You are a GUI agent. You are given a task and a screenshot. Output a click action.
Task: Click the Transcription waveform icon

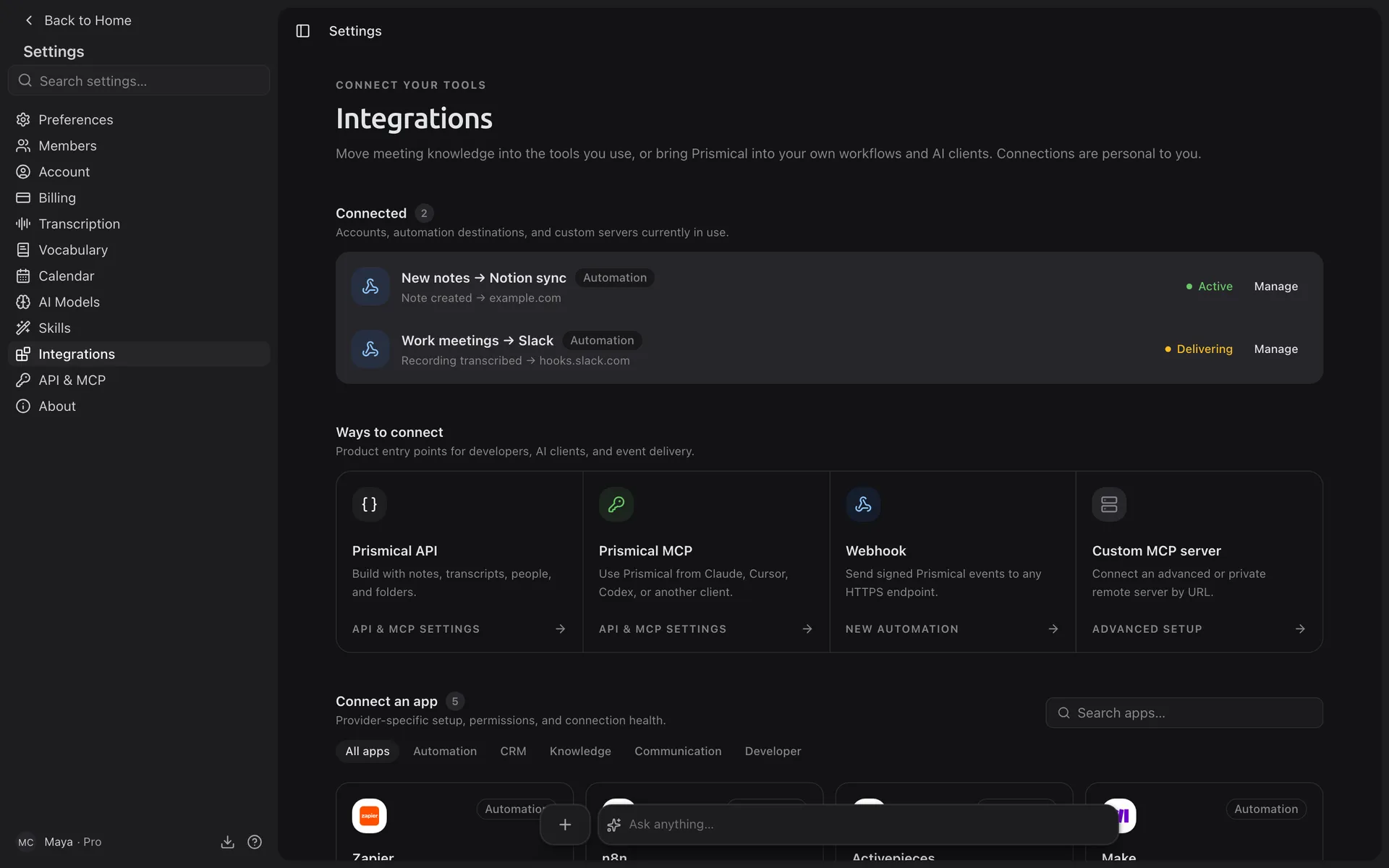click(23, 224)
